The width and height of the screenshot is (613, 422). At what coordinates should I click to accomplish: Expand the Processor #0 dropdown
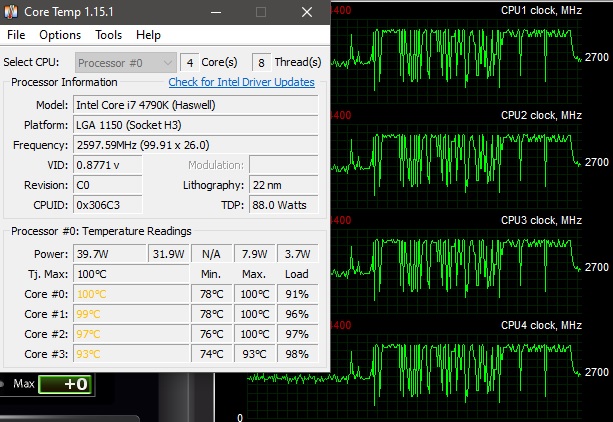coord(125,63)
